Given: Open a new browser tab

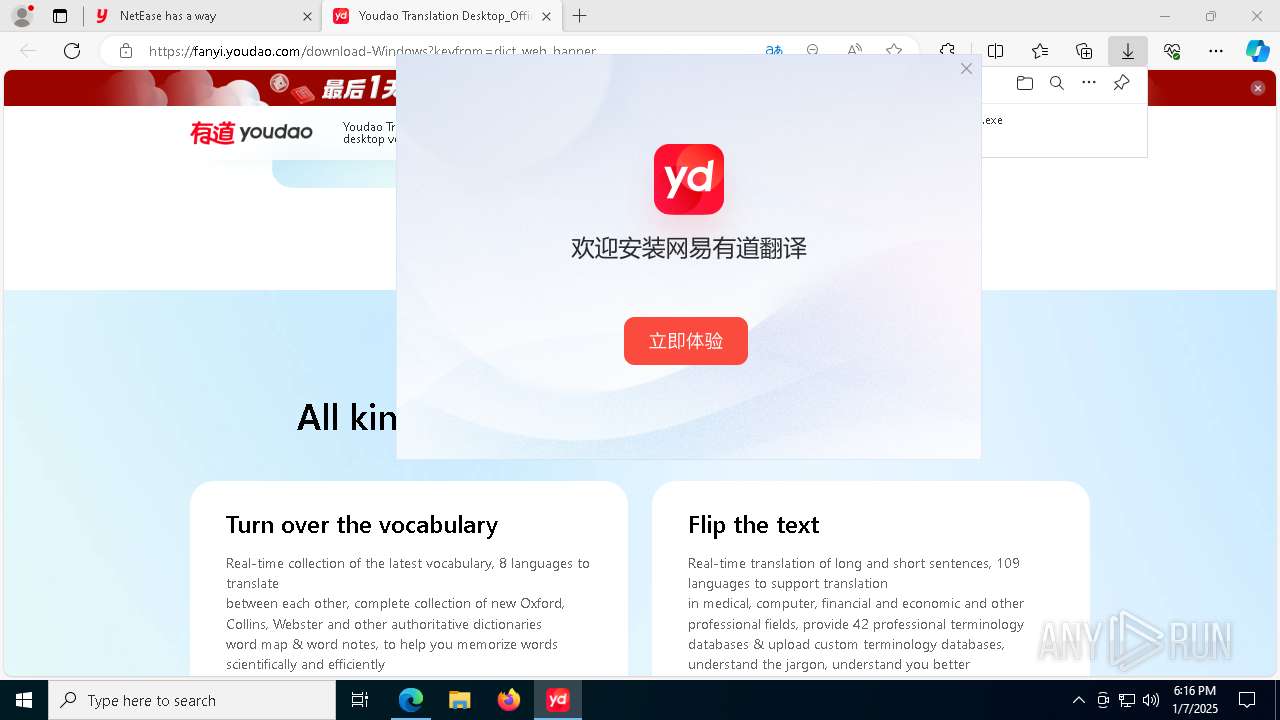Looking at the screenshot, I should pos(579,16).
